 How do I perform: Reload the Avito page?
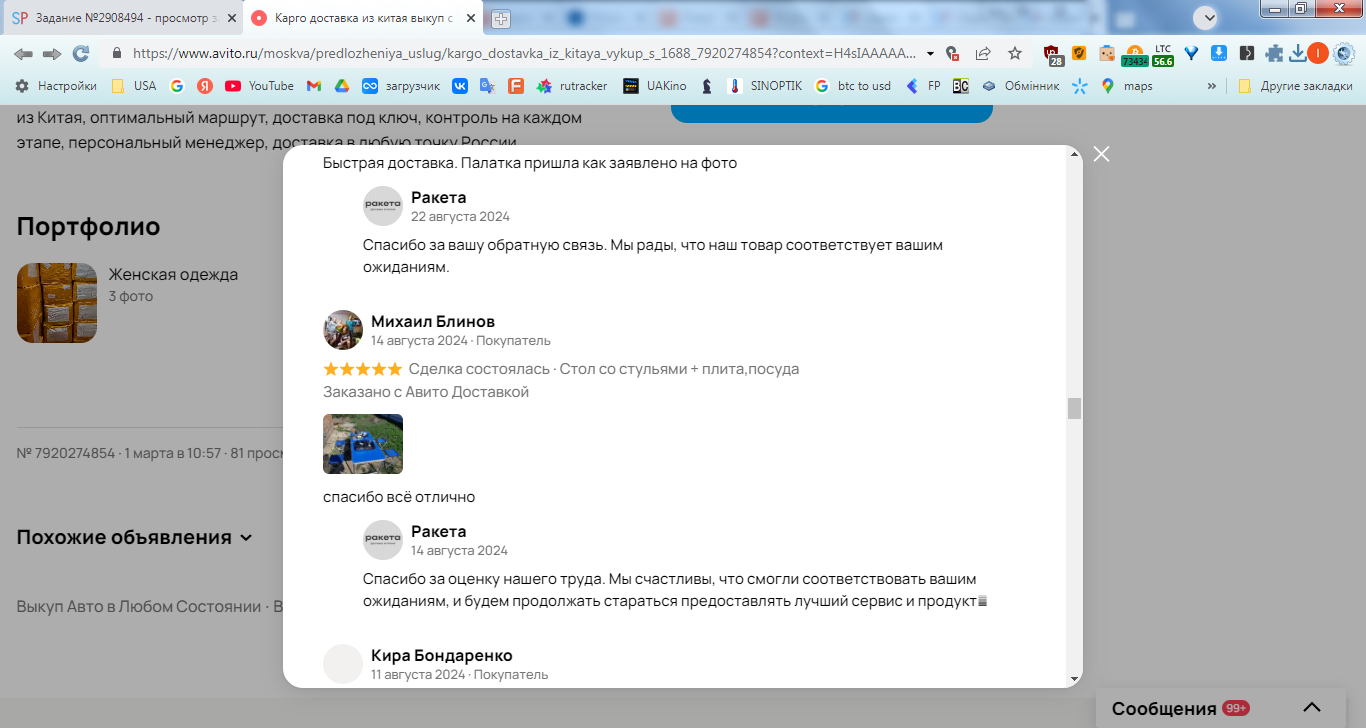81,53
